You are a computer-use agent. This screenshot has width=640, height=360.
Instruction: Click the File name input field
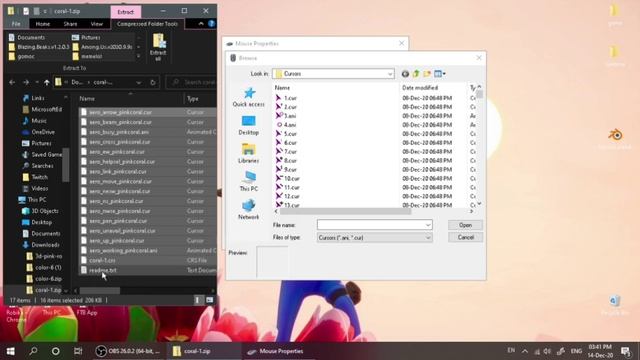[371, 225]
